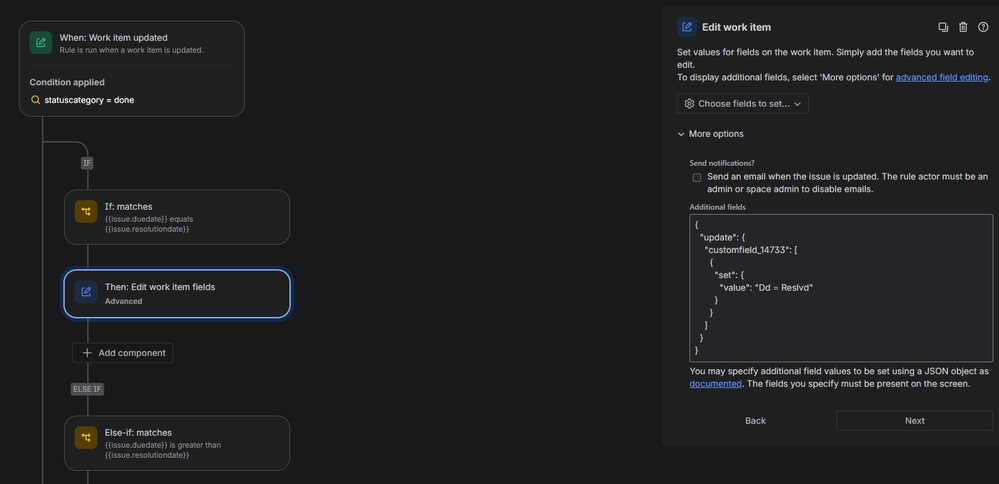Delete the component with the trash icon
Image resolution: width=999 pixels, height=484 pixels.
click(x=963, y=27)
